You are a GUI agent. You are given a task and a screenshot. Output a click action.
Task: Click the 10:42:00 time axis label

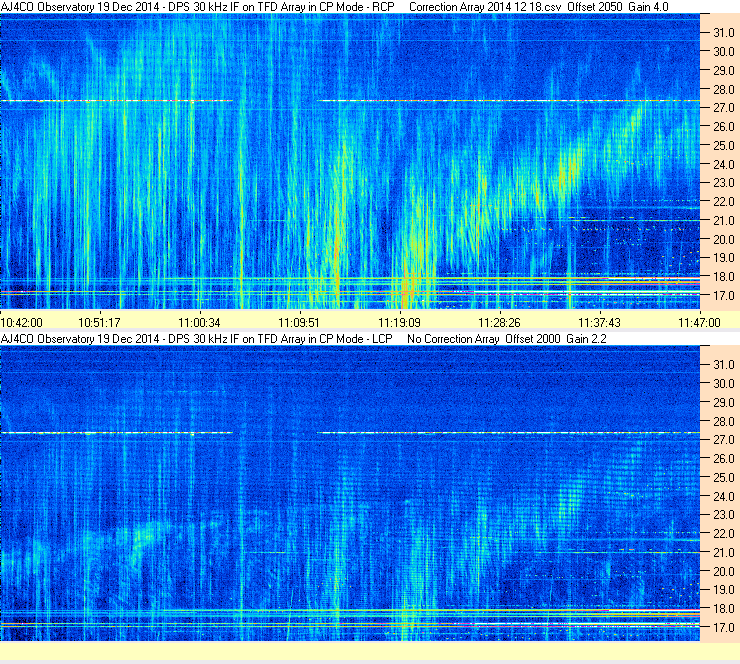pos(22,323)
